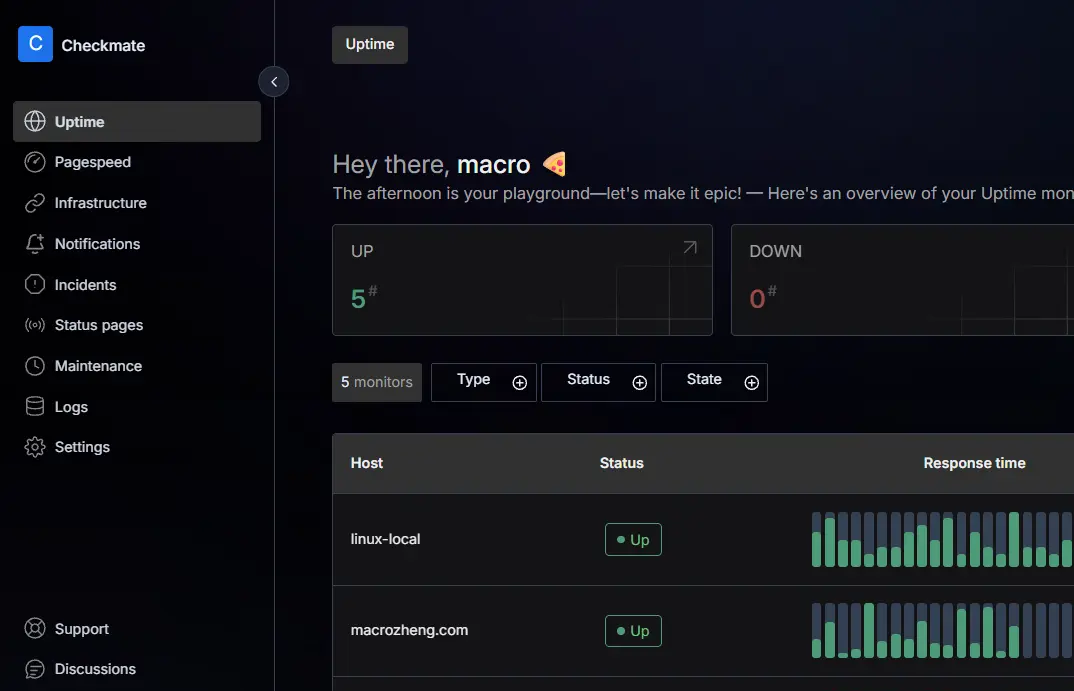1074x691 pixels.
Task: Open Status pages in the sidebar
Action: (98, 325)
